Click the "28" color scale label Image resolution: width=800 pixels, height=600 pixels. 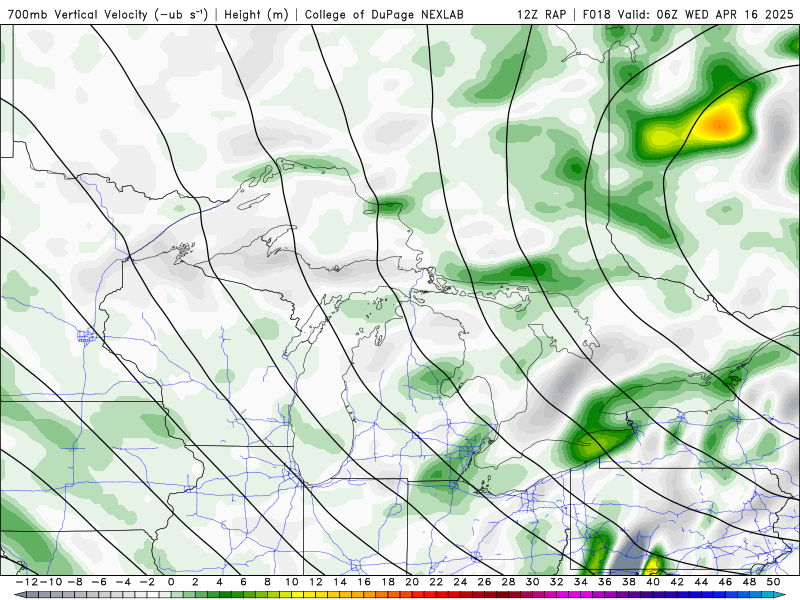(x=508, y=582)
